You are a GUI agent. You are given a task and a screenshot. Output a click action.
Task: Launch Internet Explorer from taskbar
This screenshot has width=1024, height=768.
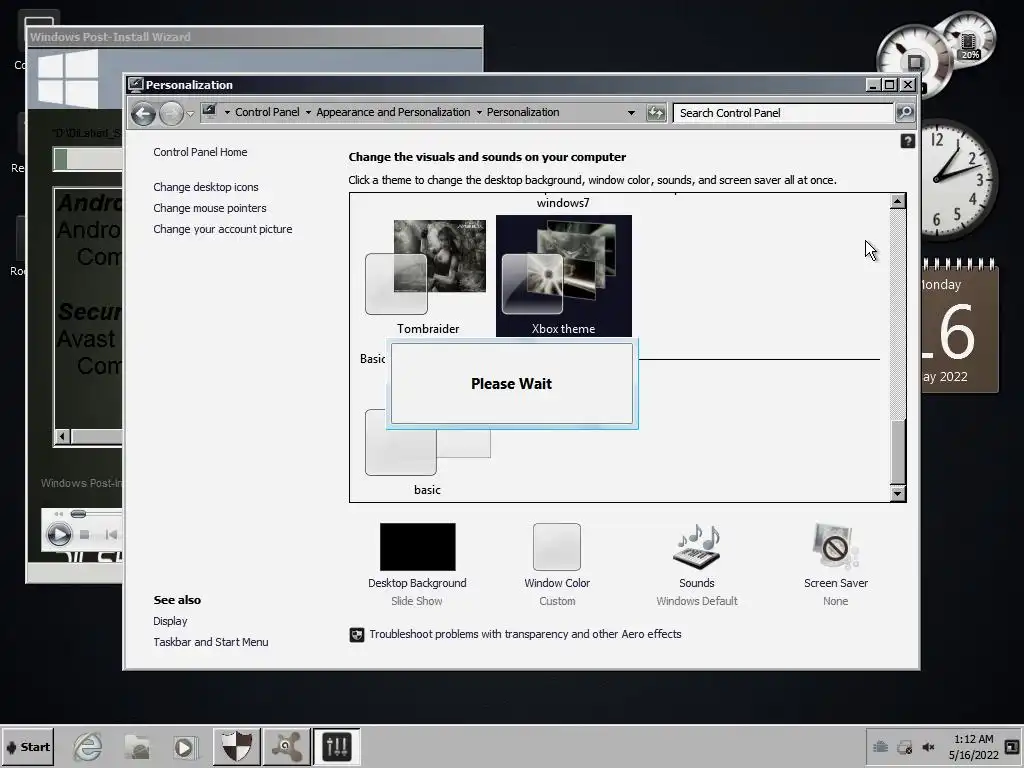pos(88,747)
